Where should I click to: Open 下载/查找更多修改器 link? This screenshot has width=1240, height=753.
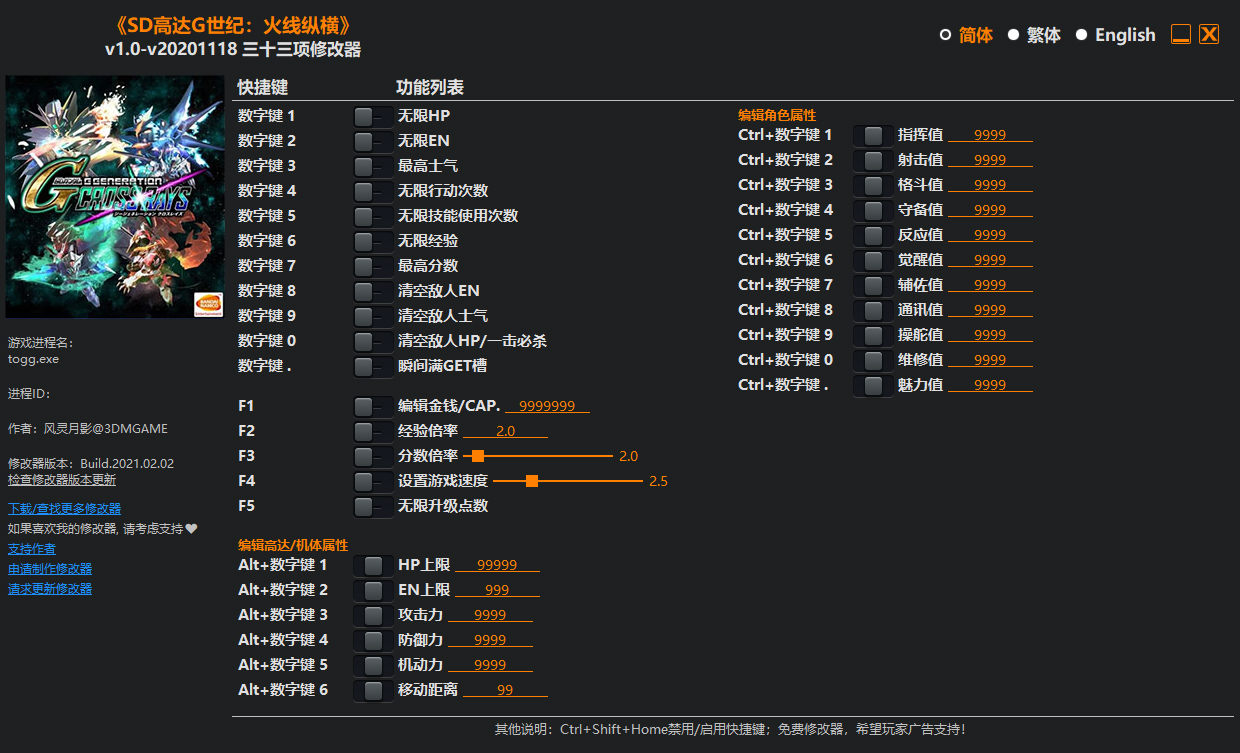coord(64,509)
